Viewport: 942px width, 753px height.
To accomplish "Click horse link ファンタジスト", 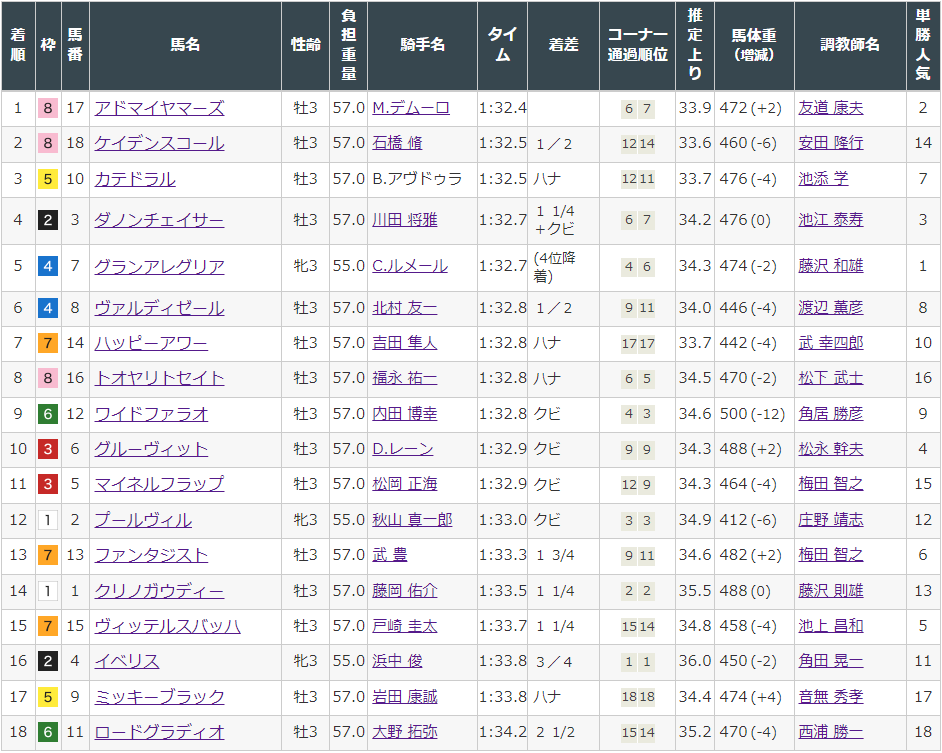I will point(151,555).
